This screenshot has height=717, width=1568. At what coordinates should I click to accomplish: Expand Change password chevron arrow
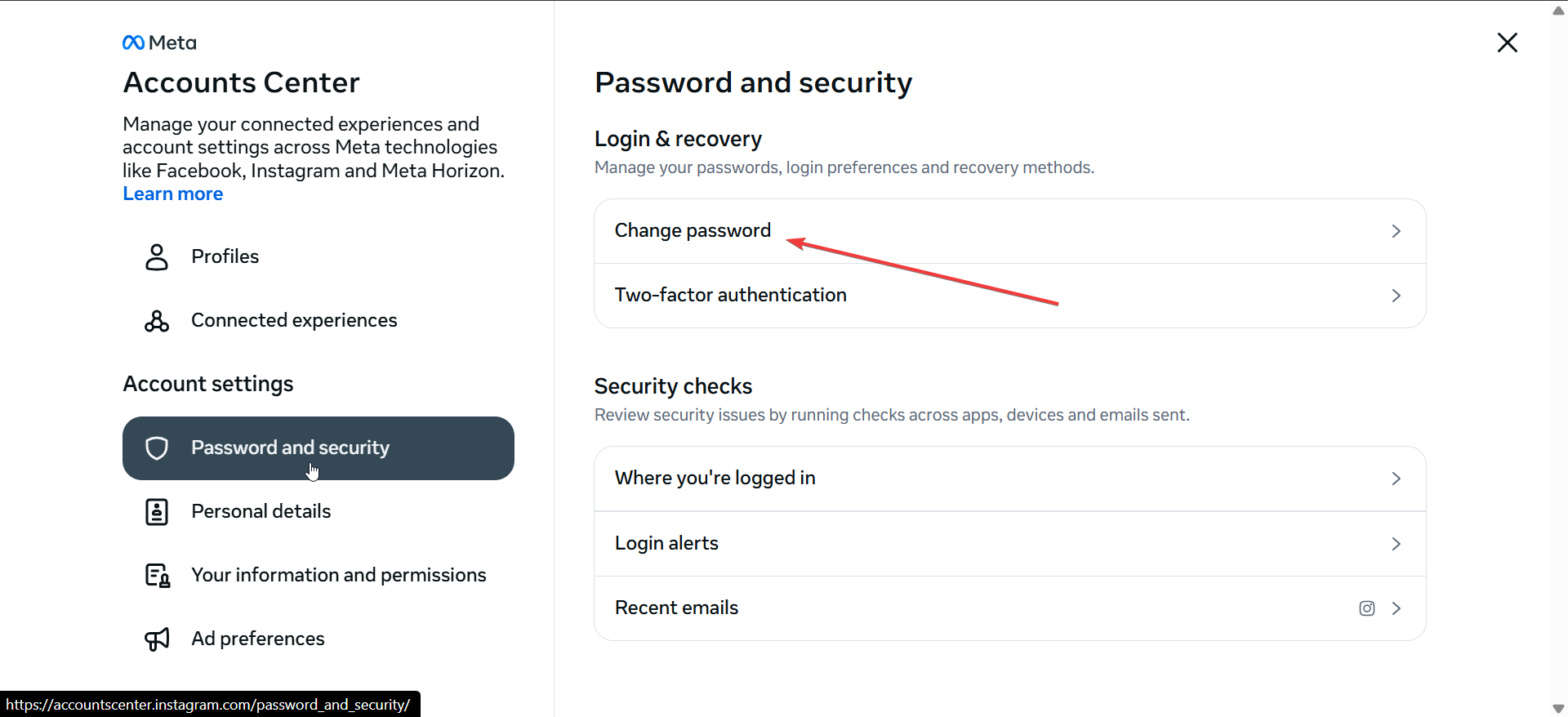tap(1396, 231)
